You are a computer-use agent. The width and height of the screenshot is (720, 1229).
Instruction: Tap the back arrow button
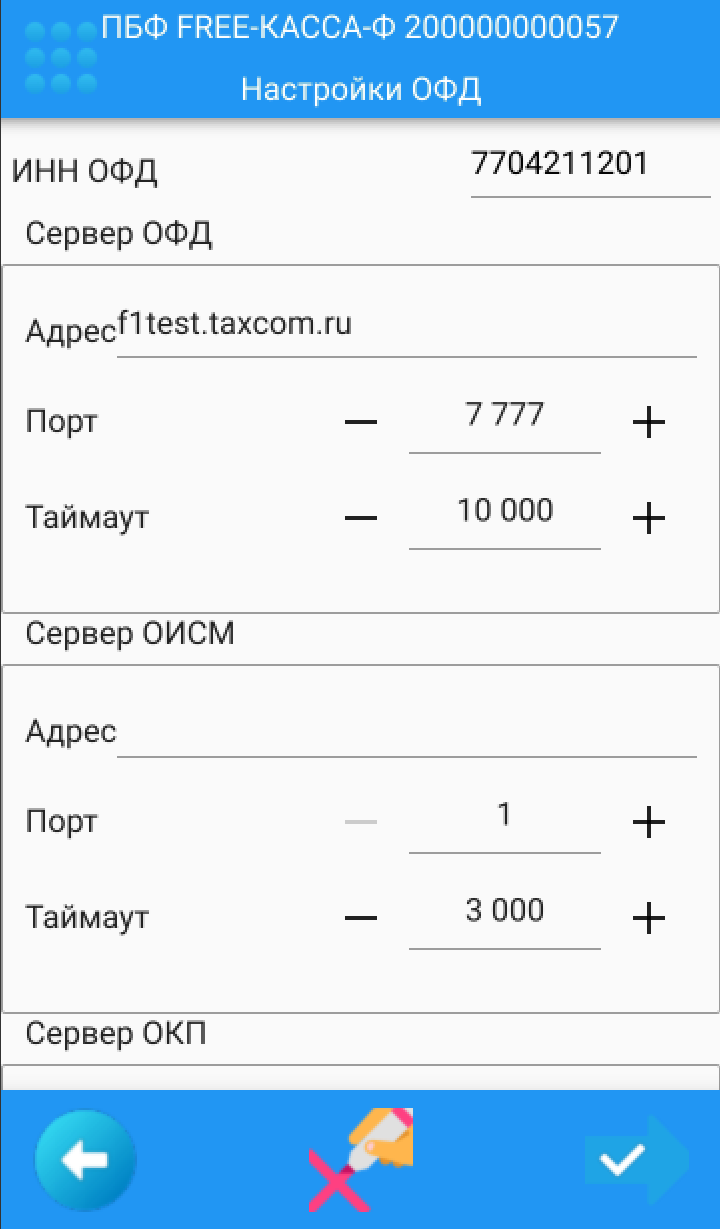(x=86, y=1160)
